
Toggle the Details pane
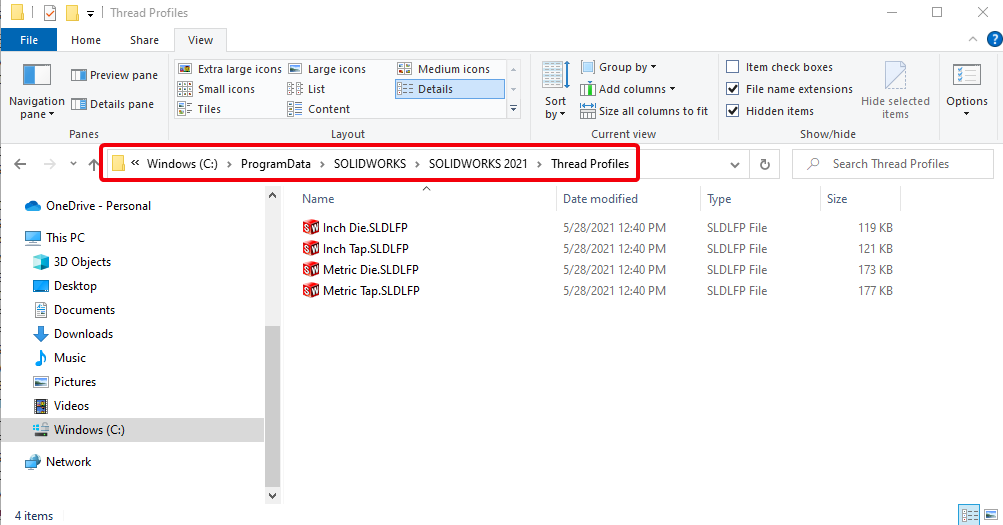113,104
